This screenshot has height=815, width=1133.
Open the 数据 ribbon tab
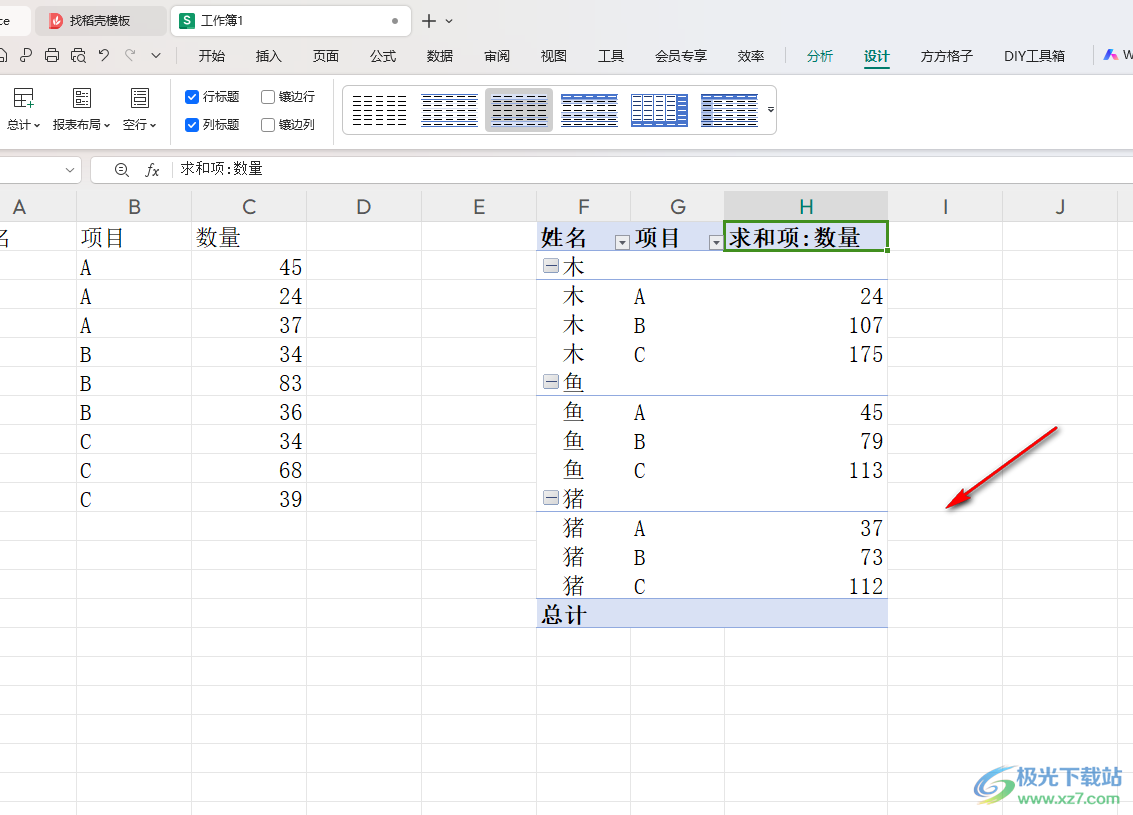point(440,56)
